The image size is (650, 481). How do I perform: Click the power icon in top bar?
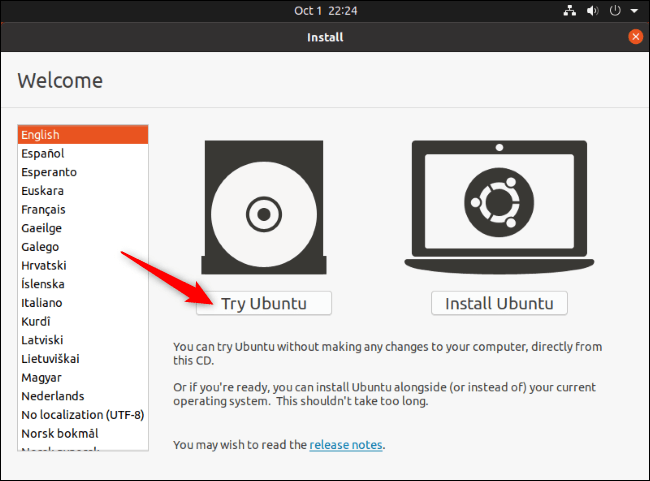point(615,11)
